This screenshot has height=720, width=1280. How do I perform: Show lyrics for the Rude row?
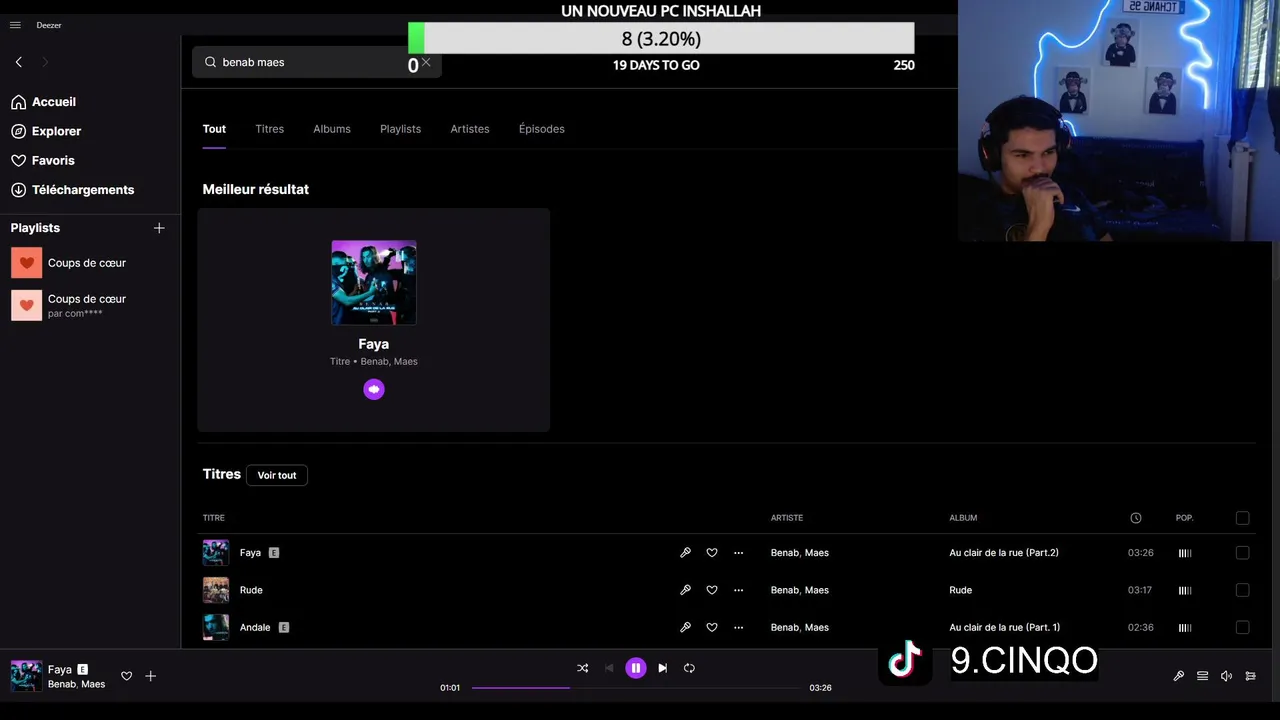tap(685, 590)
